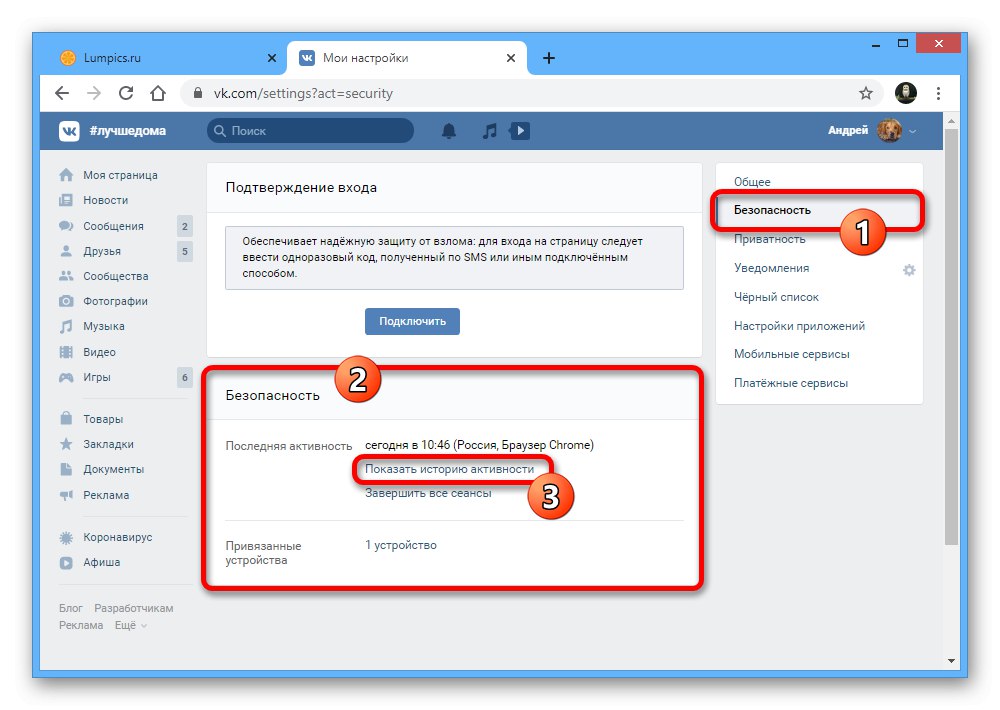The width and height of the screenshot is (1000, 710).
Task: Open the Приватность settings section
Action: point(770,239)
